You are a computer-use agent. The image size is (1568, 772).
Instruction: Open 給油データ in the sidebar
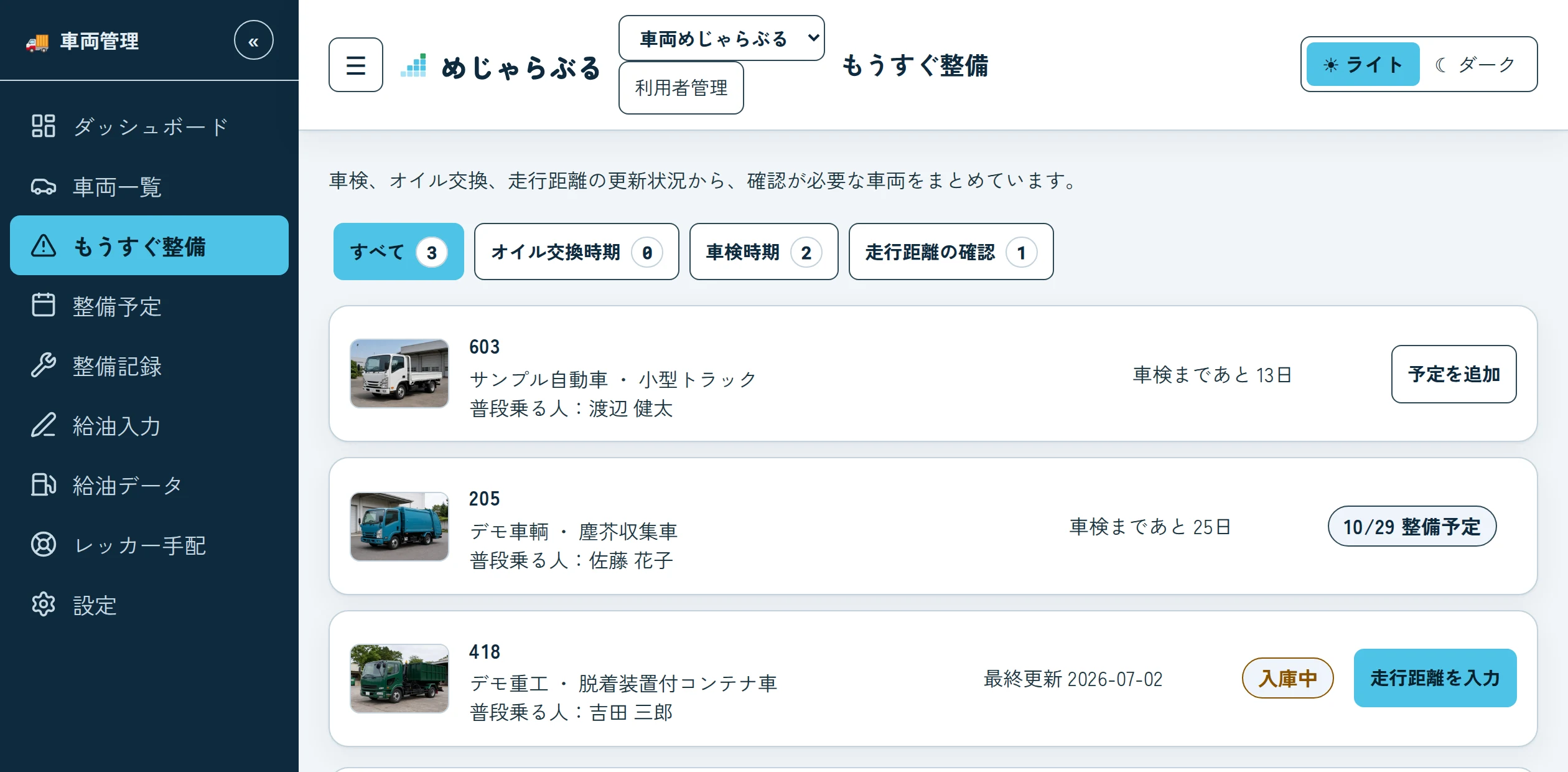(149, 484)
